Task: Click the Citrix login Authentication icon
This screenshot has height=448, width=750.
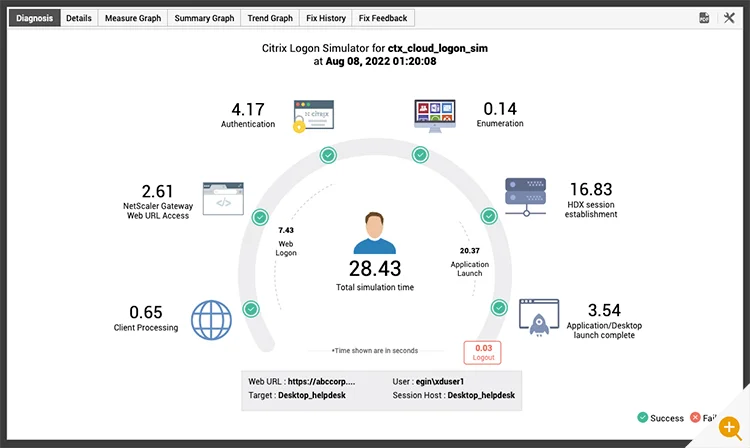Action: 313,116
